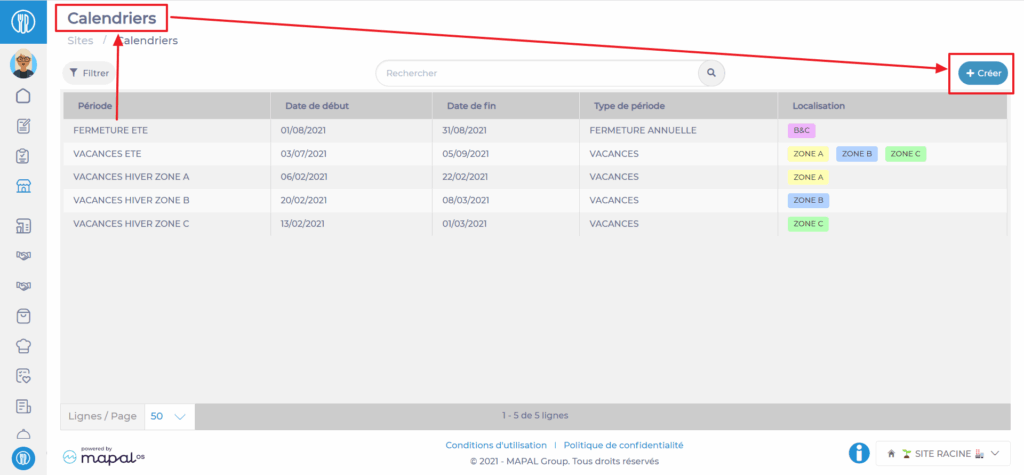Open the notes edit sidebar icon
Image resolution: width=1024 pixels, height=475 pixels.
23,126
